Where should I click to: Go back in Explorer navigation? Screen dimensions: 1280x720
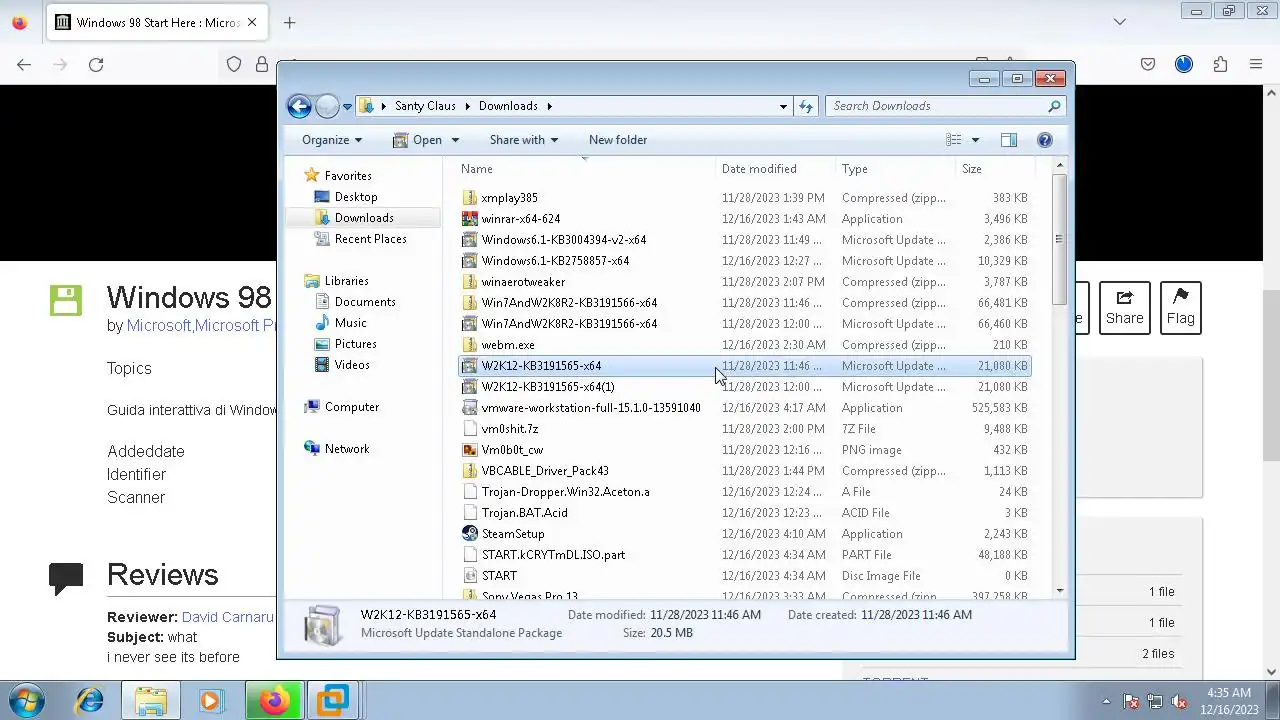pyautogui.click(x=299, y=106)
